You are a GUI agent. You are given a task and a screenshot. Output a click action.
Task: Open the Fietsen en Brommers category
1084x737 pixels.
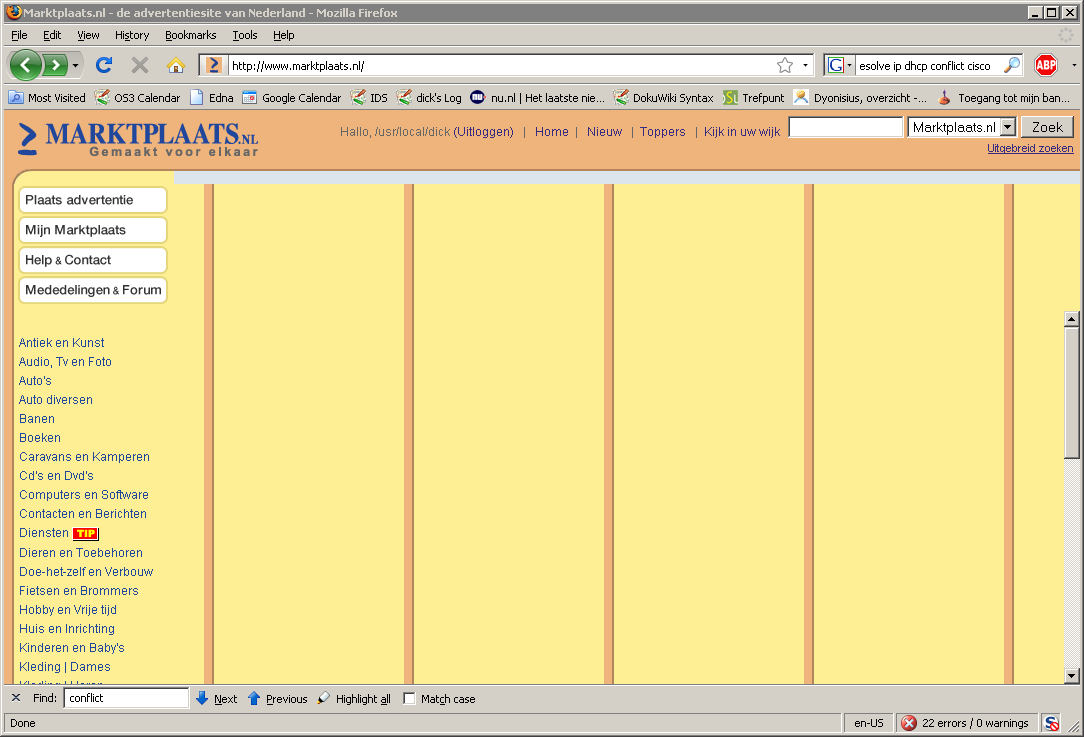(79, 591)
